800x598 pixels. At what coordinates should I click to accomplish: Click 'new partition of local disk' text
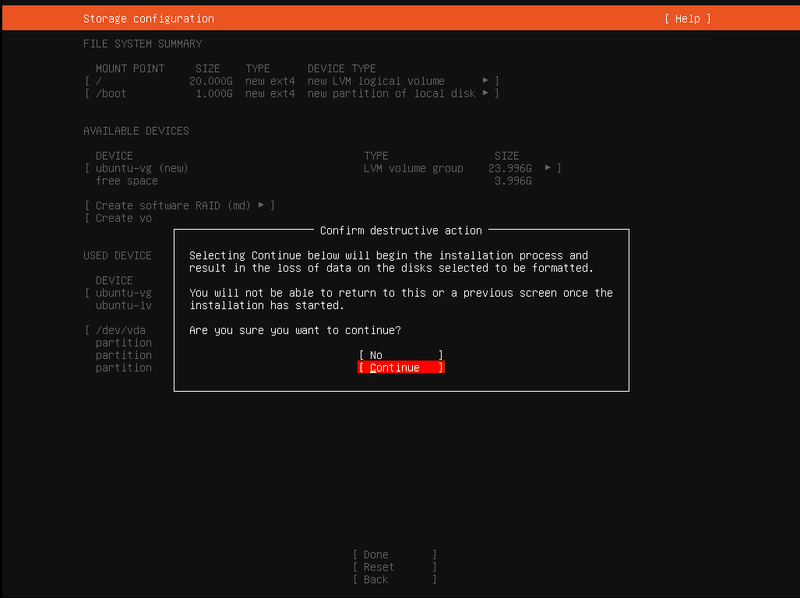[391, 93]
